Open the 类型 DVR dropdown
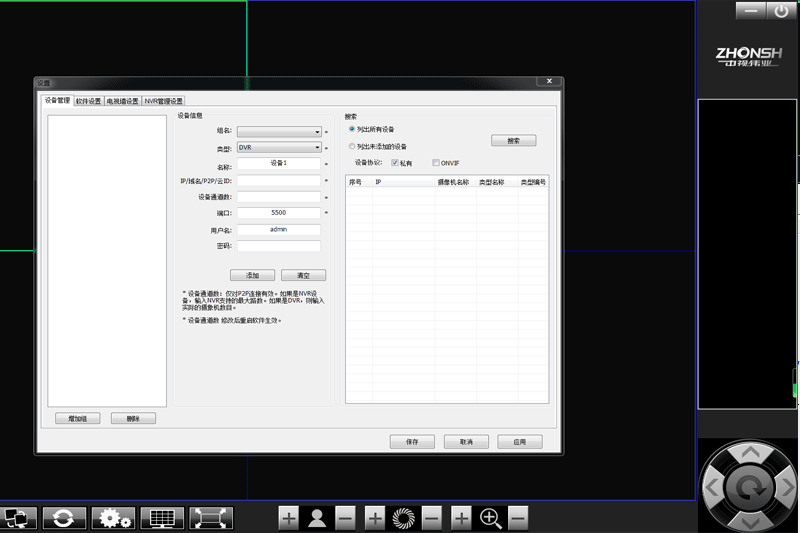The width and height of the screenshot is (800, 533). [x=279, y=147]
